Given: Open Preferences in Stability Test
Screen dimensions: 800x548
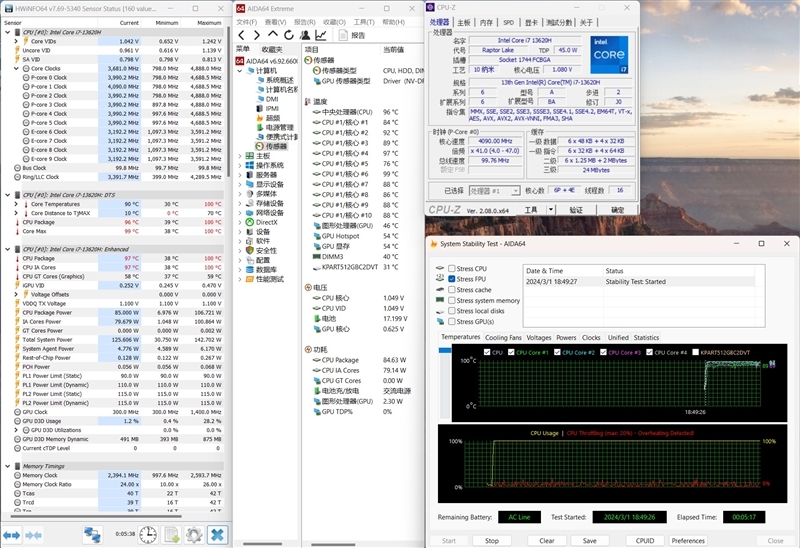Looking at the screenshot, I should pos(688,540).
